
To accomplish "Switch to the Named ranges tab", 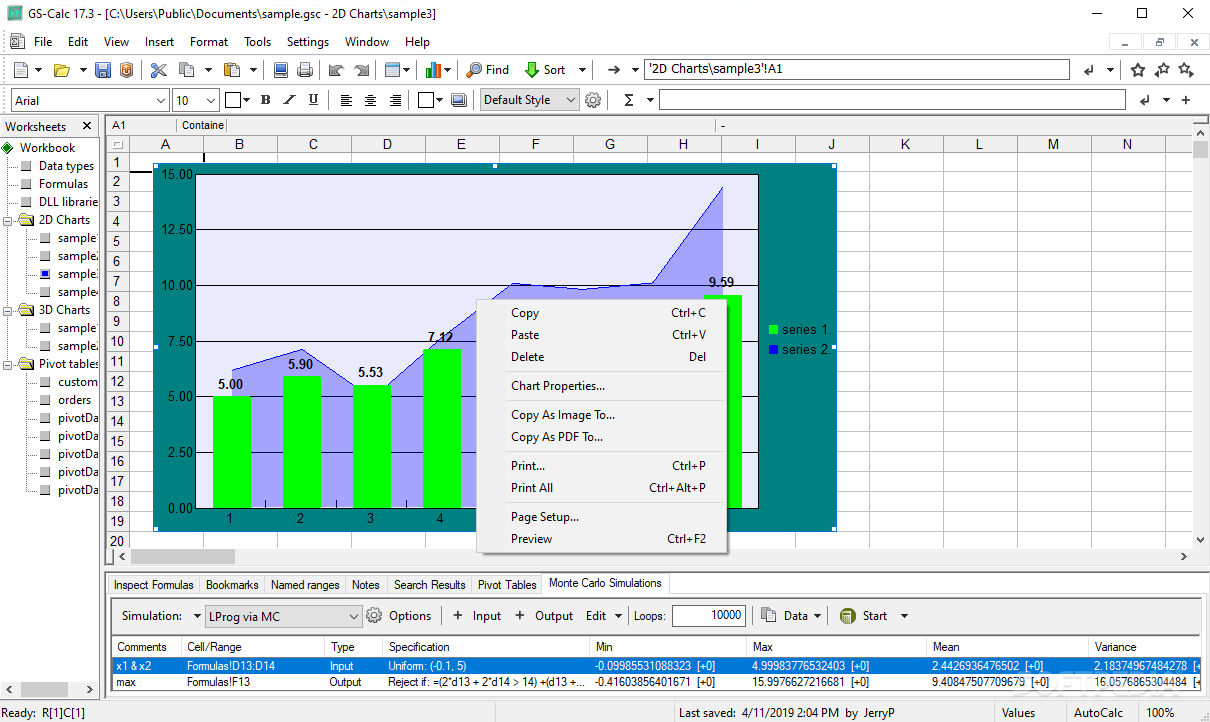I will click(x=305, y=585).
